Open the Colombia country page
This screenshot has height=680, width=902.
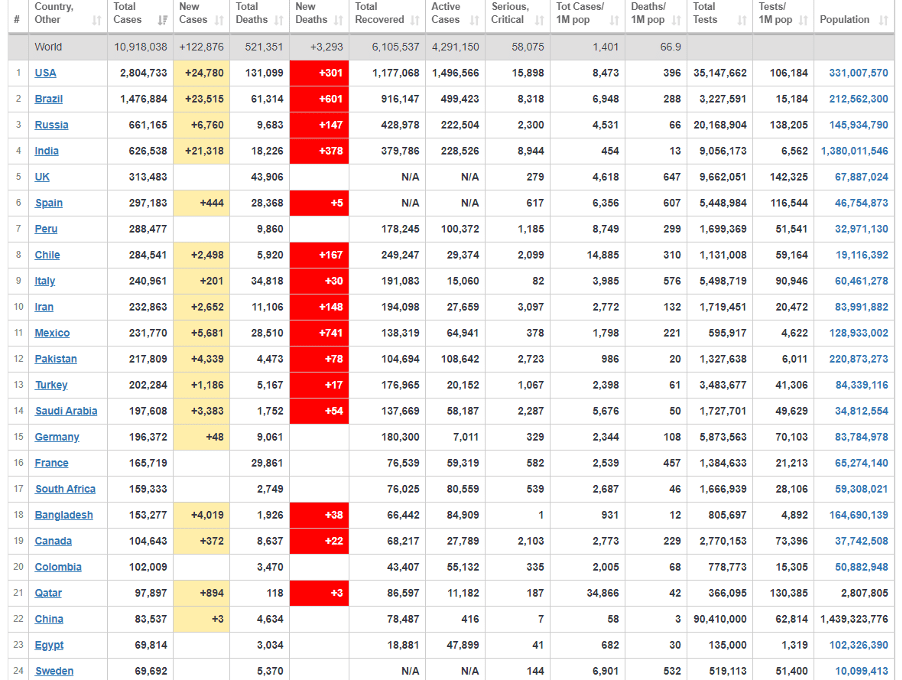pos(58,567)
